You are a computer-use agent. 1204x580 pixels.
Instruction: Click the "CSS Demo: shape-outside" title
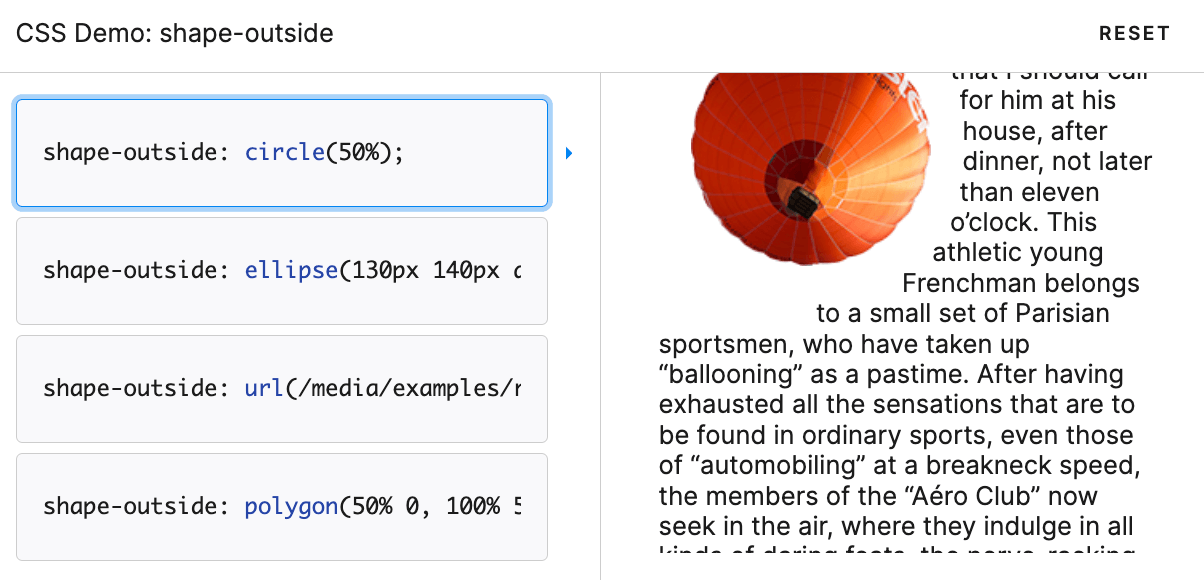pyautogui.click(x=174, y=34)
